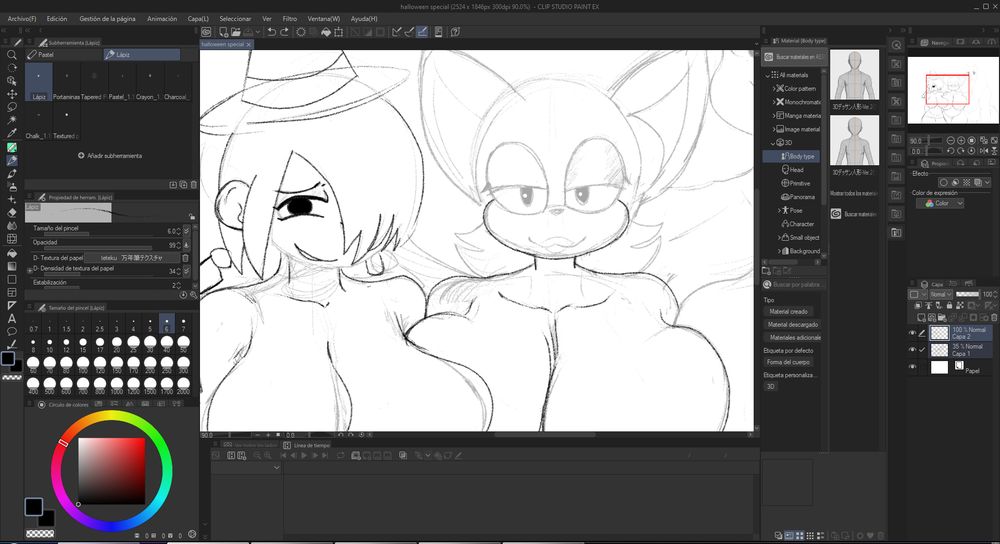Select the Auto select magic wand tool
This screenshot has height=544, width=1000.
11,120
